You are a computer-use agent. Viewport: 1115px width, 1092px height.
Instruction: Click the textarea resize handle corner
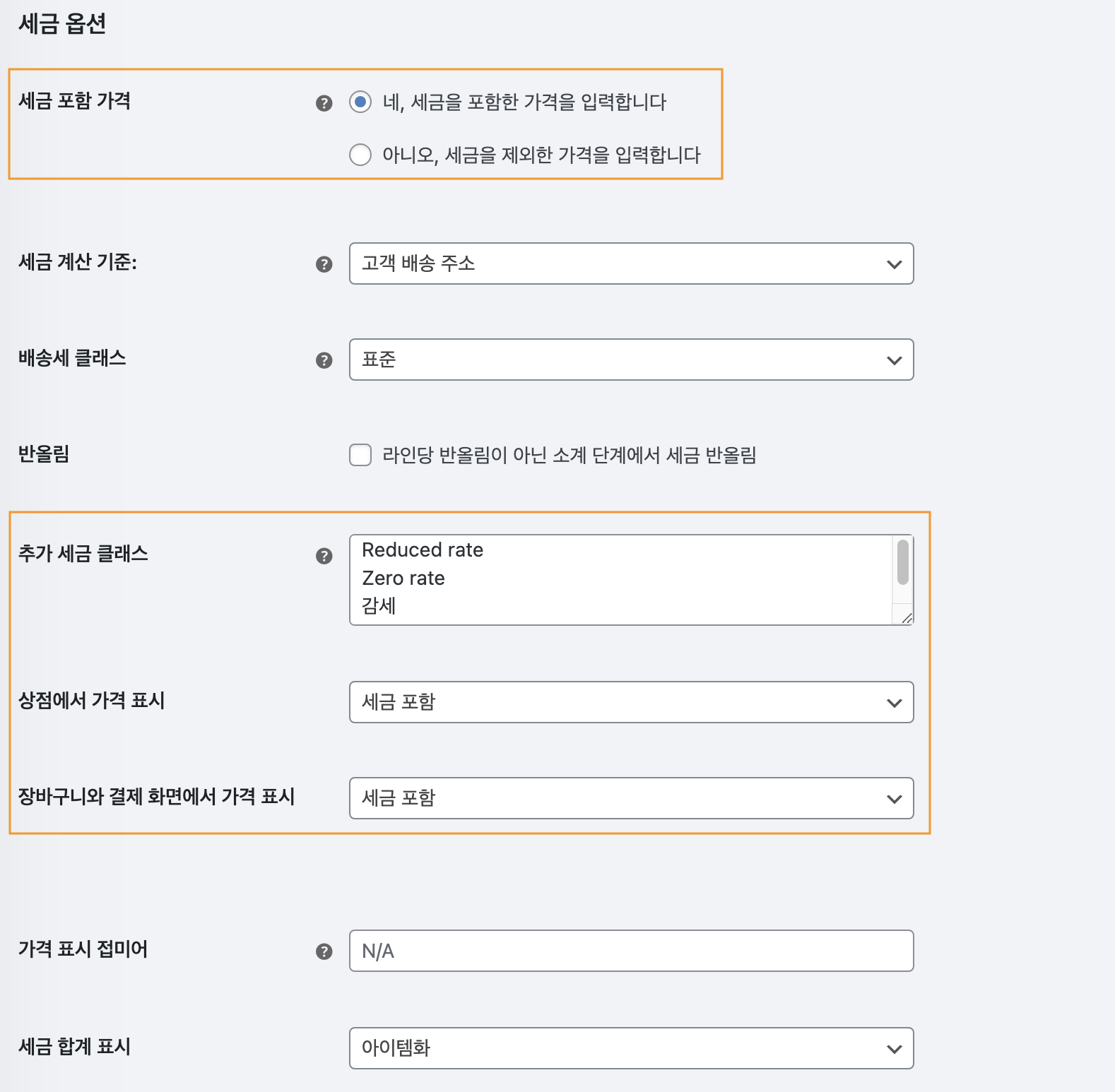(x=907, y=618)
